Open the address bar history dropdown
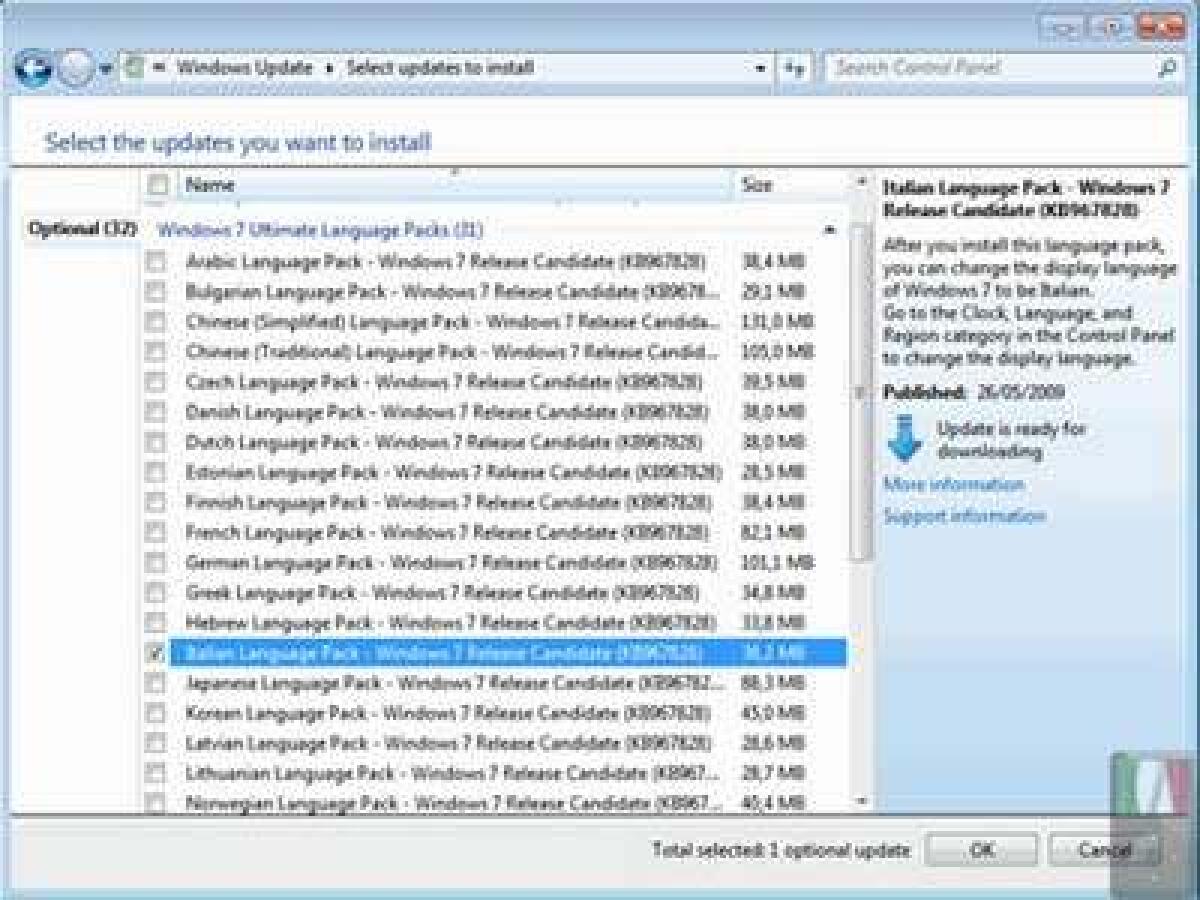The image size is (1200, 900). click(x=760, y=69)
